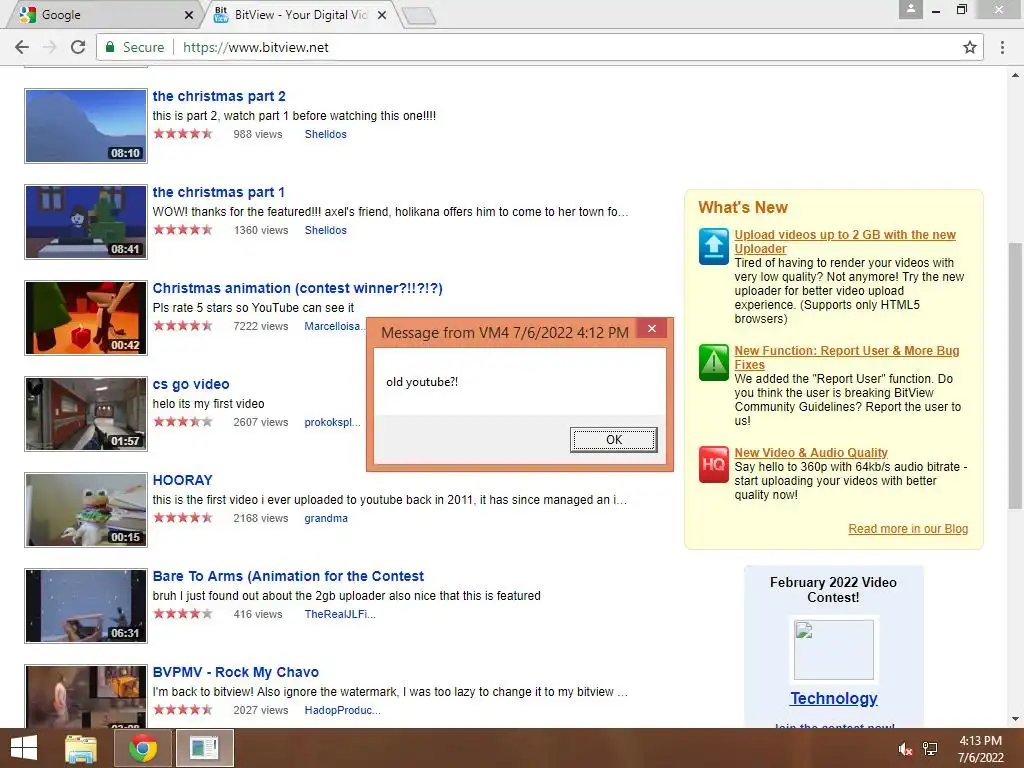
Task: Click star rating of HOORAY video
Action: tap(183, 518)
